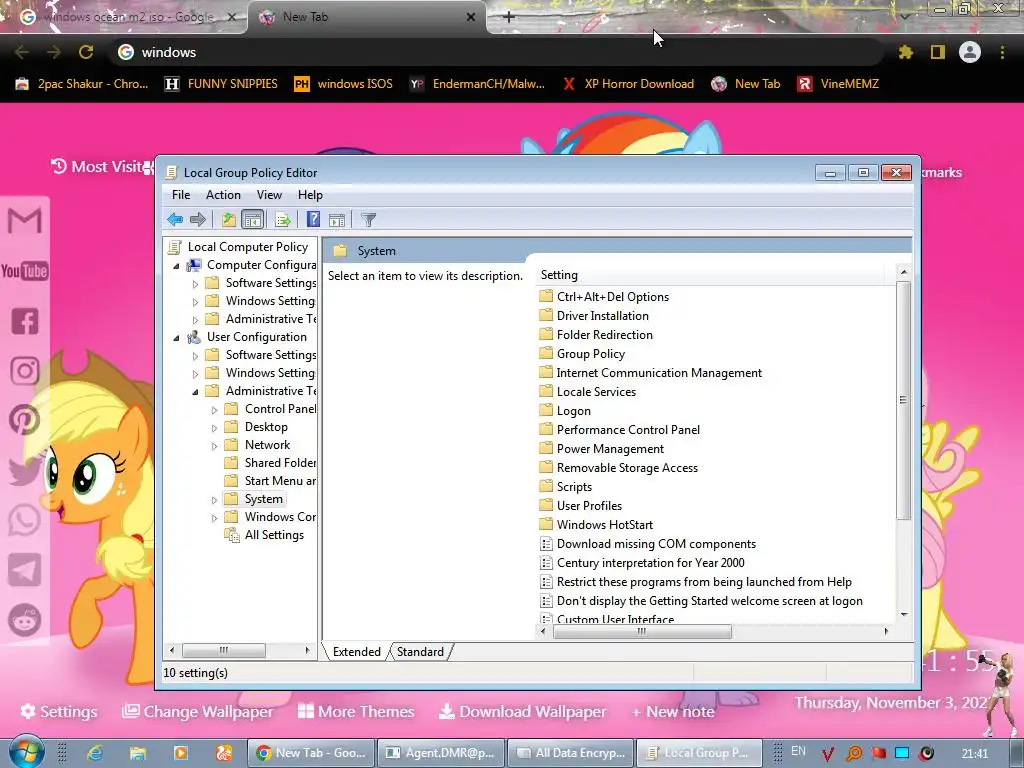
Task: Open the new tab page Settings link
Action: (59, 711)
